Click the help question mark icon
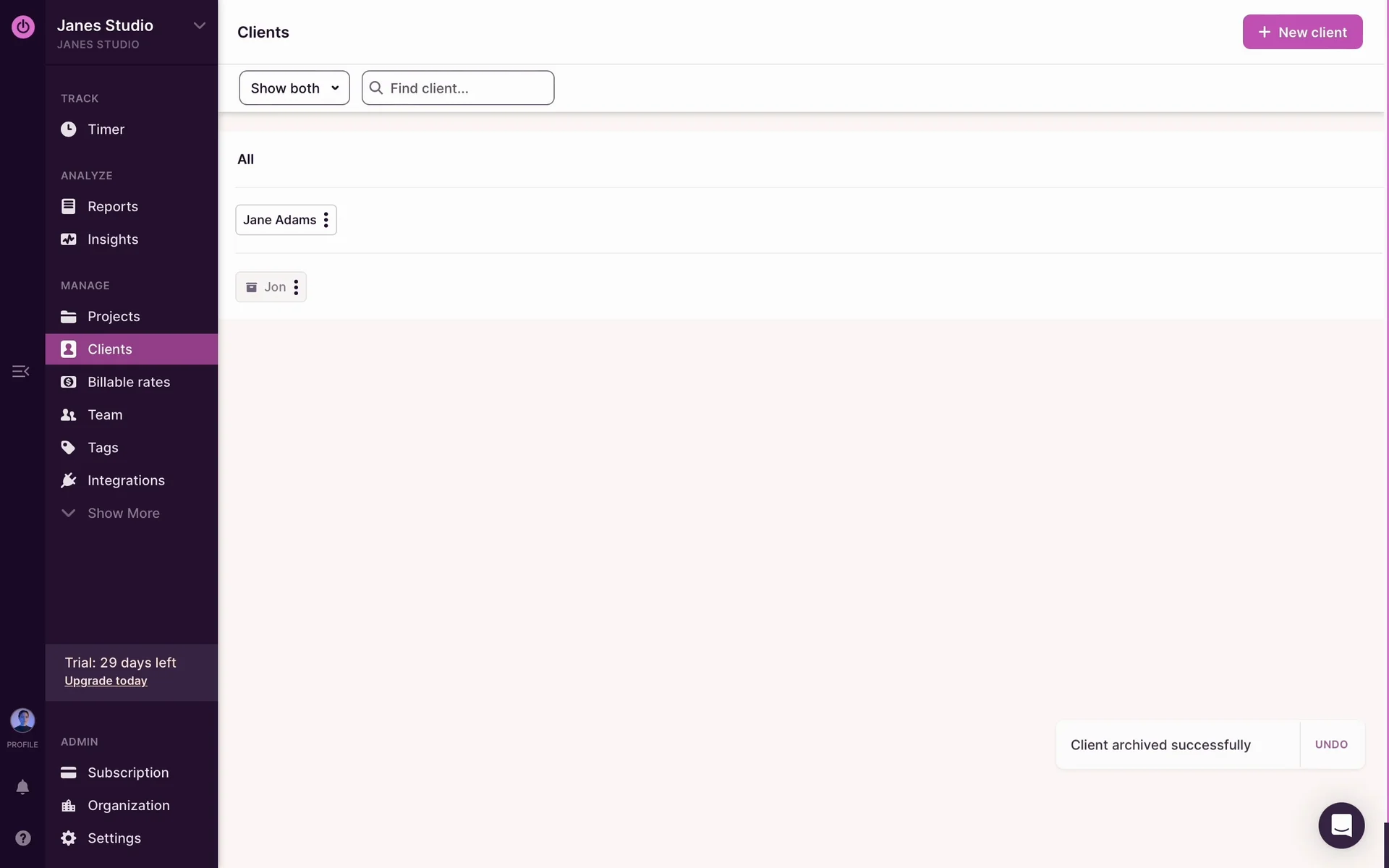Screen dimensions: 1389x868 22,838
